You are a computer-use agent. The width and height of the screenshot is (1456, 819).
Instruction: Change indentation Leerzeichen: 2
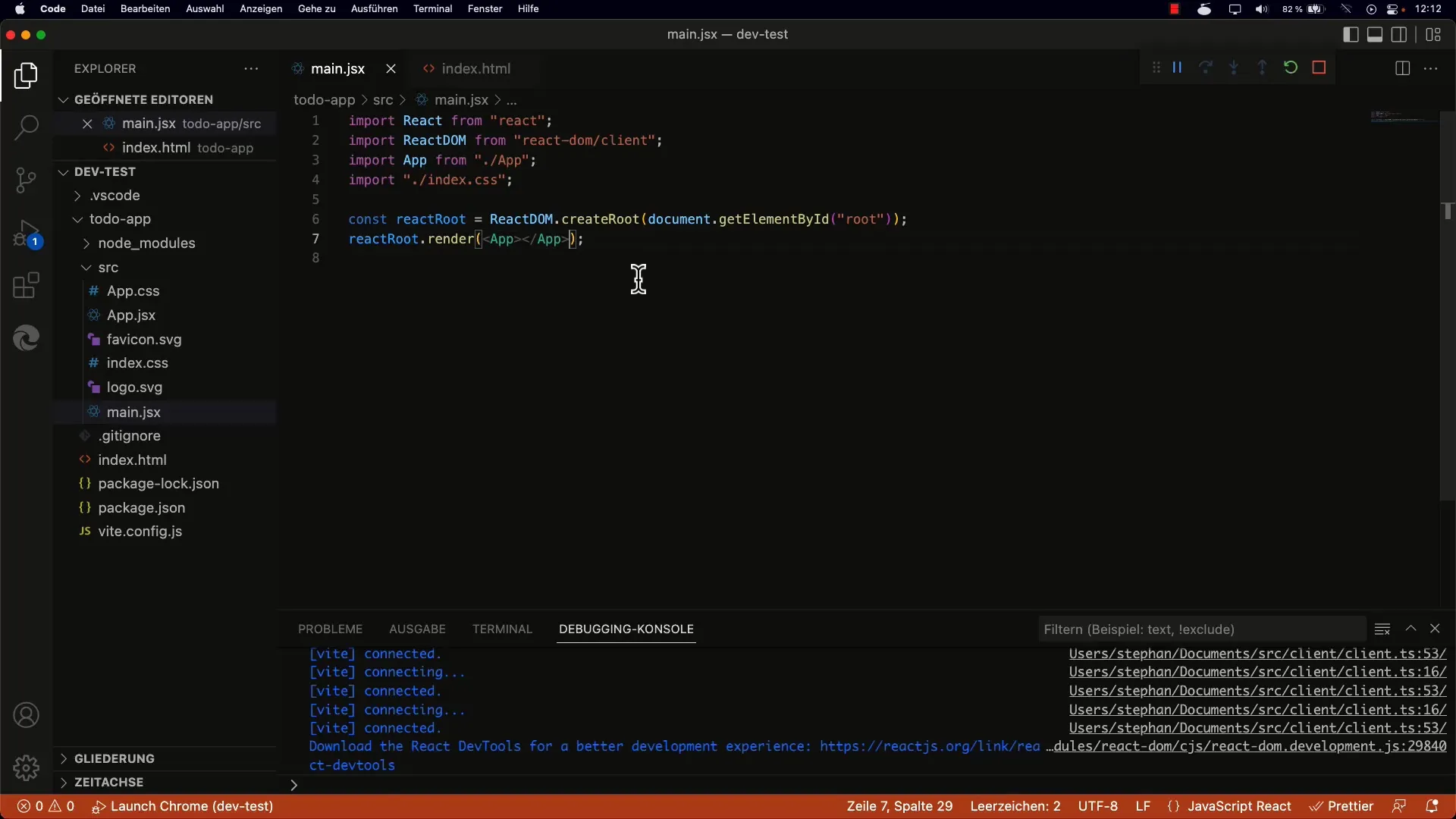click(1015, 806)
